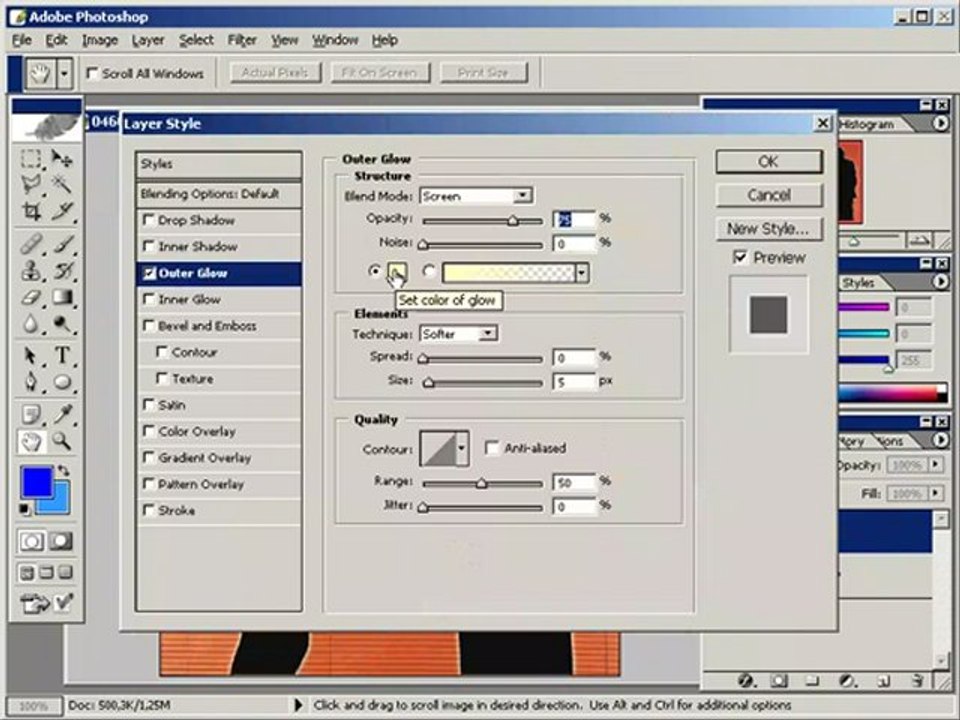
Task: Open the Styles panel flyout menu
Action: tap(940, 282)
